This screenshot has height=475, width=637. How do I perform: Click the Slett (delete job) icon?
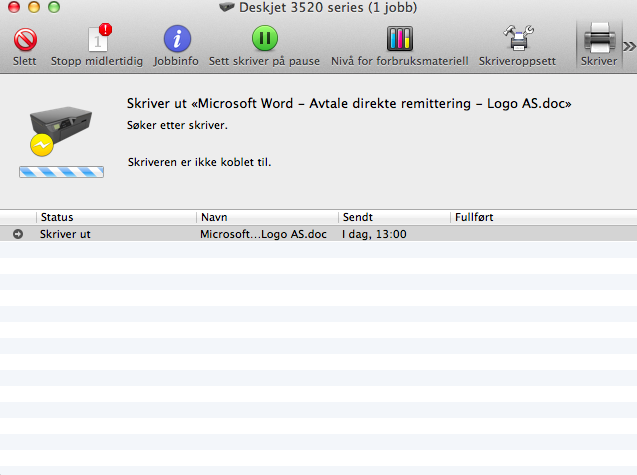pyautogui.click(x=25, y=39)
